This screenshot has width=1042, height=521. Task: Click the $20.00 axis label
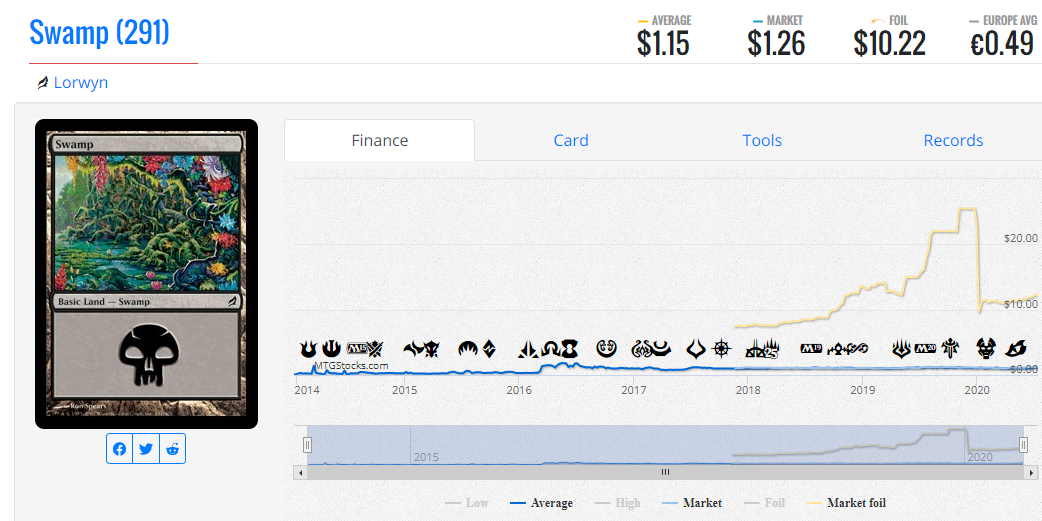(1021, 238)
